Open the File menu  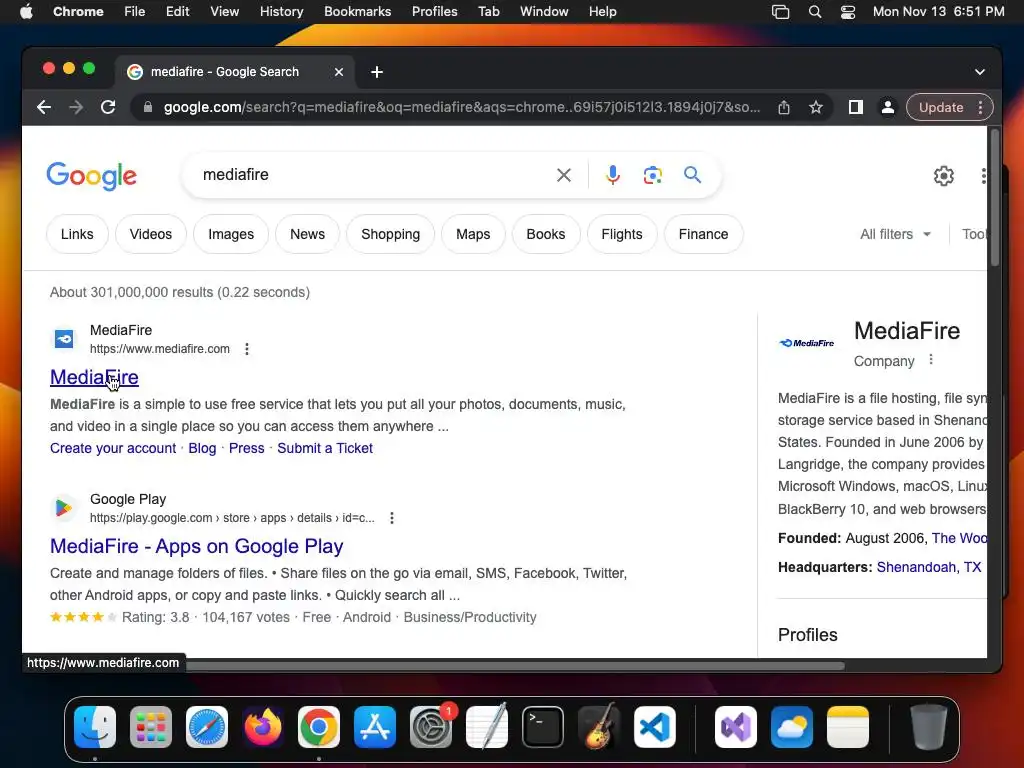[x=135, y=12]
